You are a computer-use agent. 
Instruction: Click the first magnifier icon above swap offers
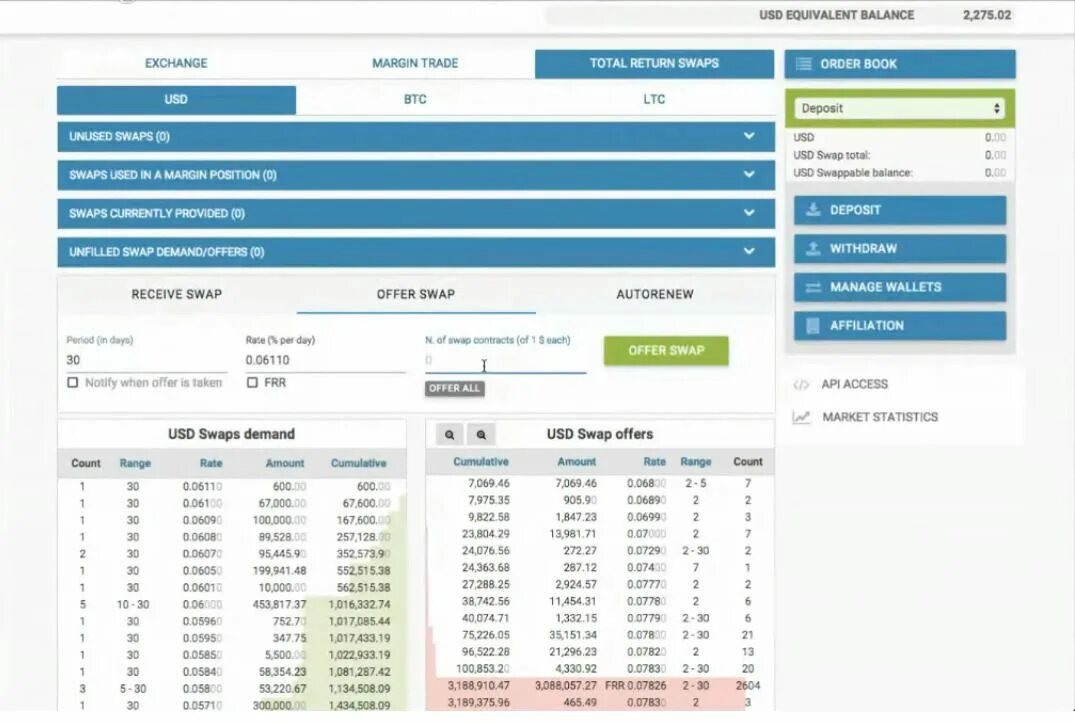449,434
